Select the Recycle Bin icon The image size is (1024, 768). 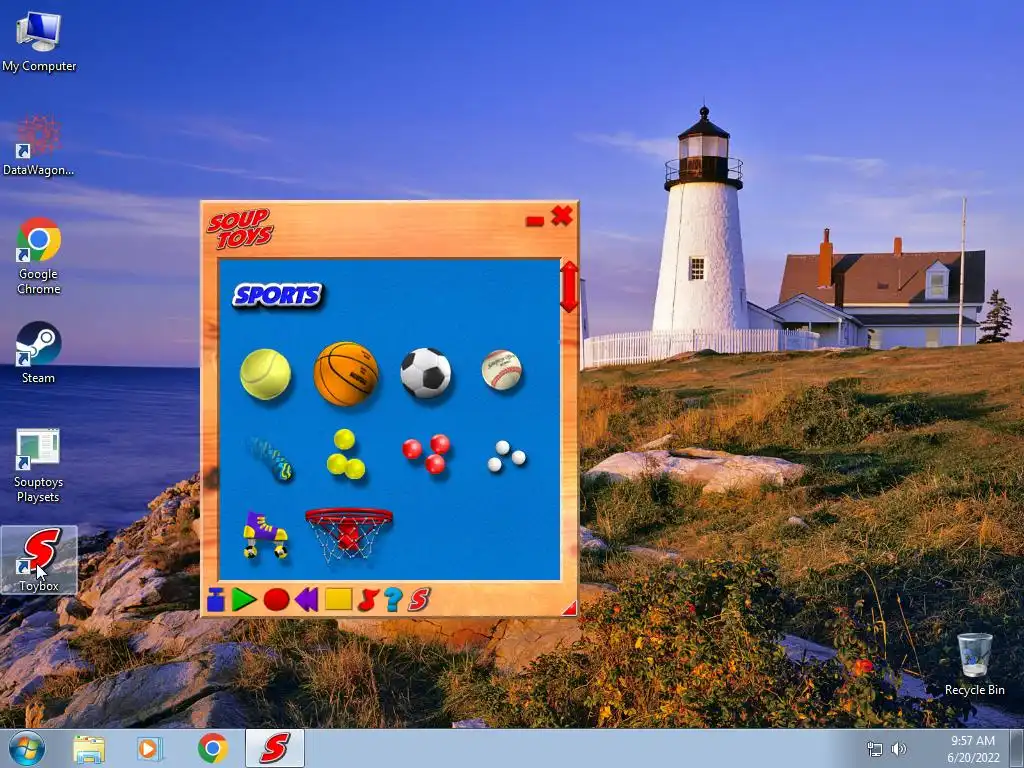pyautogui.click(x=974, y=665)
